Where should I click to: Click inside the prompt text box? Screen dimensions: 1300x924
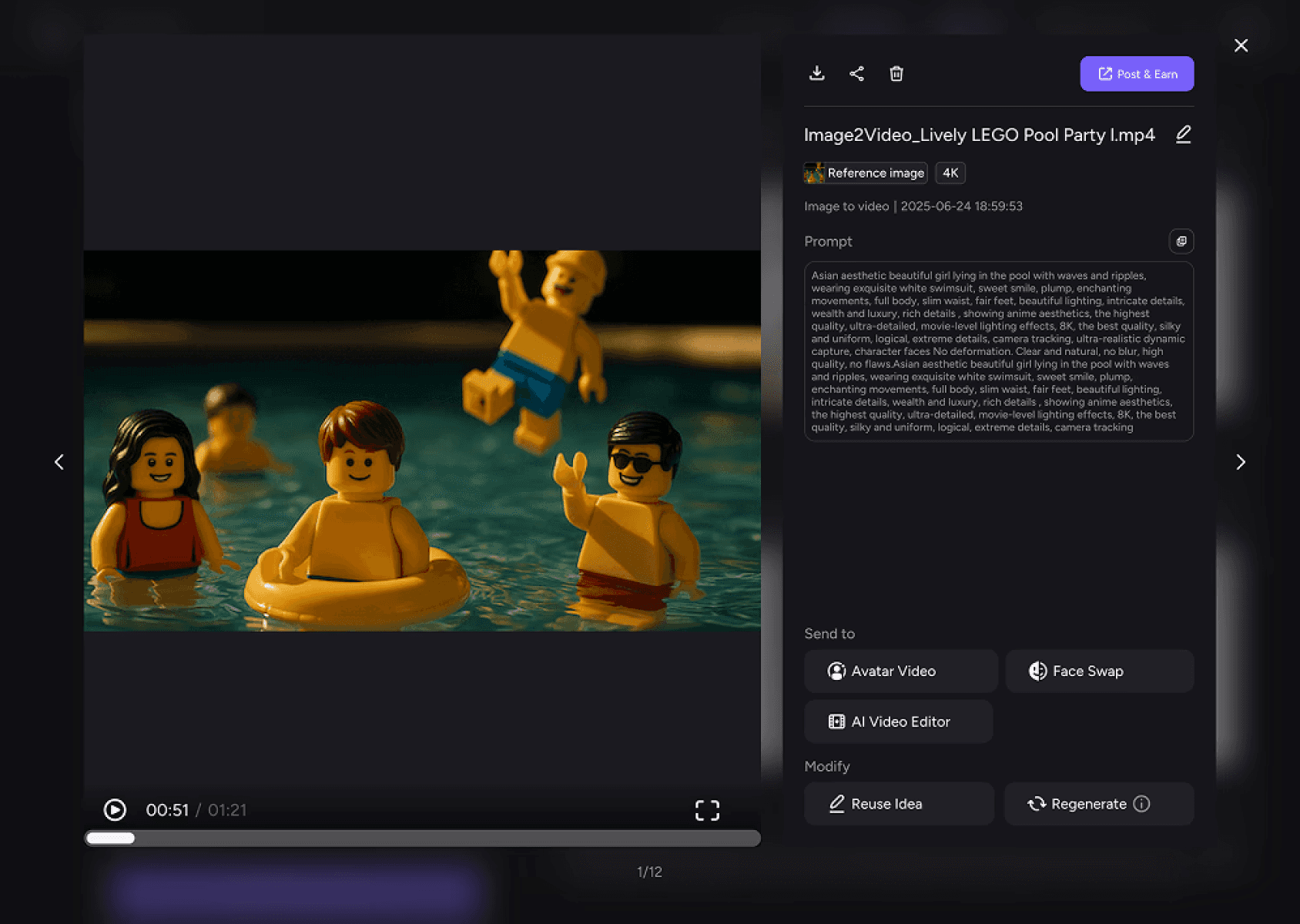tap(999, 351)
